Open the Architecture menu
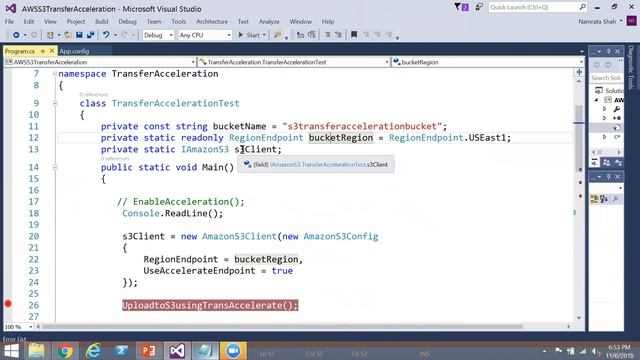 (212, 22)
